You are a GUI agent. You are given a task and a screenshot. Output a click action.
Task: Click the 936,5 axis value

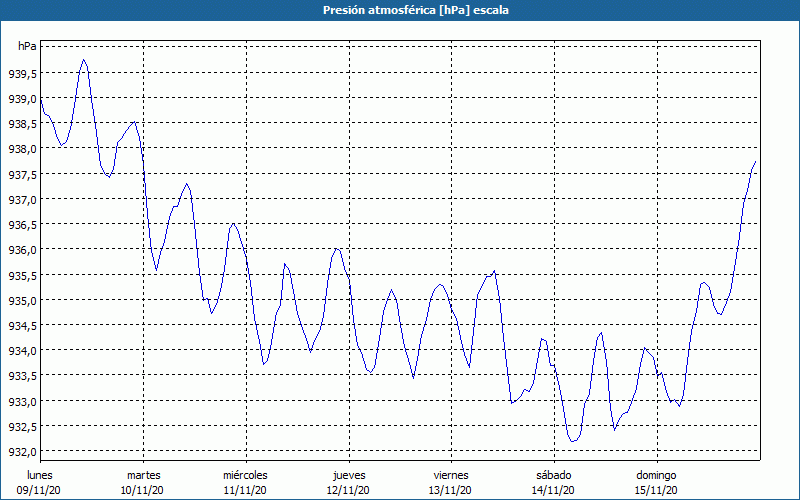(x=22, y=225)
